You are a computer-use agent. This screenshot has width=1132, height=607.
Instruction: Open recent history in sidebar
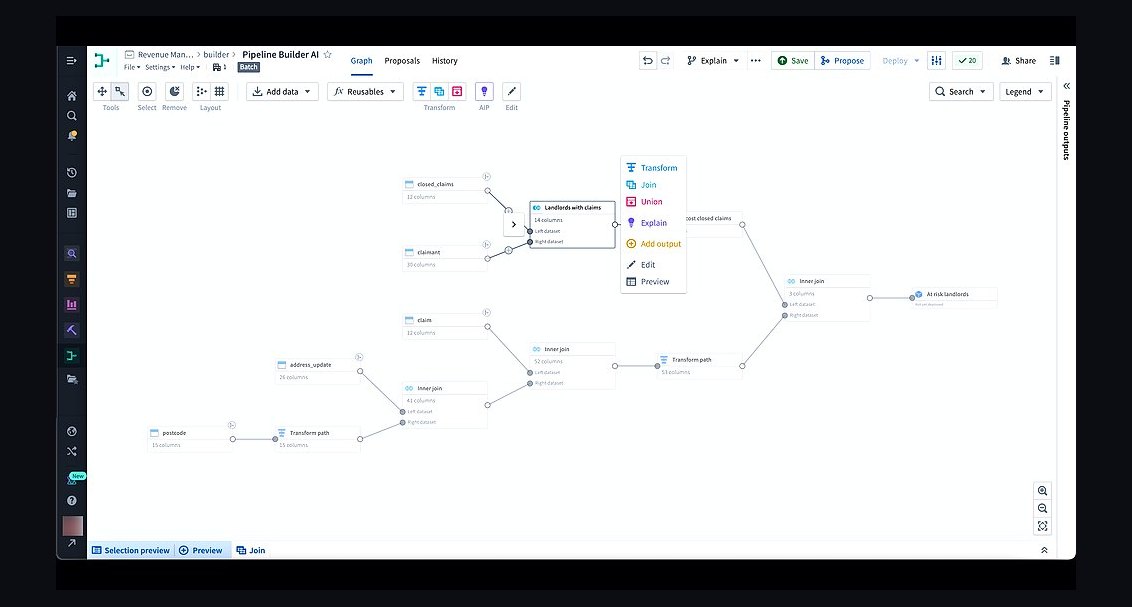(x=71, y=173)
